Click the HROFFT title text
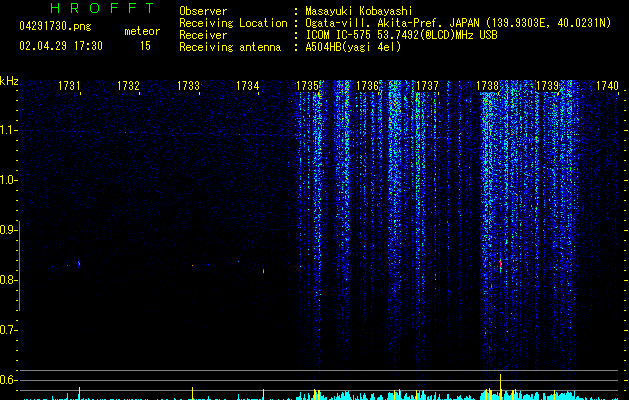The width and height of the screenshot is (629, 400). (103, 8)
